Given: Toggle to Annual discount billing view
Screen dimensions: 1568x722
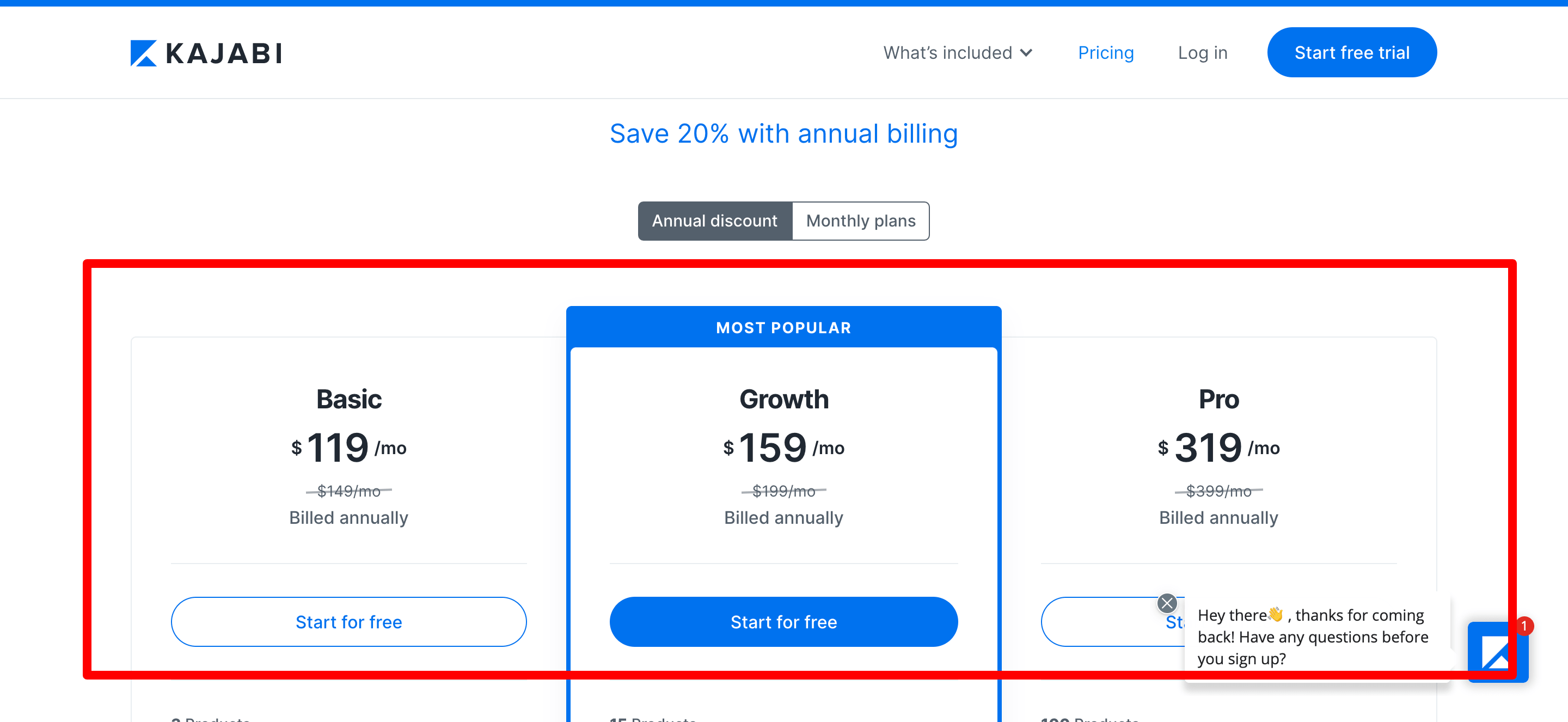Looking at the screenshot, I should pyautogui.click(x=714, y=221).
